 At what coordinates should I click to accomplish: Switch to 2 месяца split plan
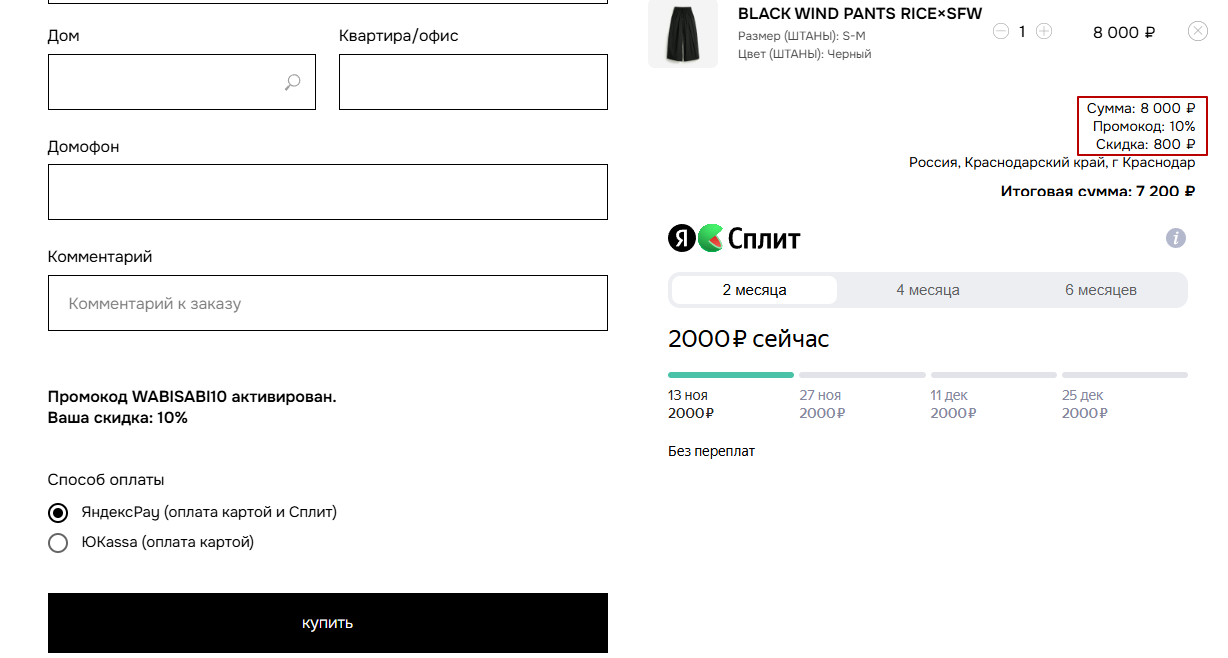pyautogui.click(x=754, y=290)
